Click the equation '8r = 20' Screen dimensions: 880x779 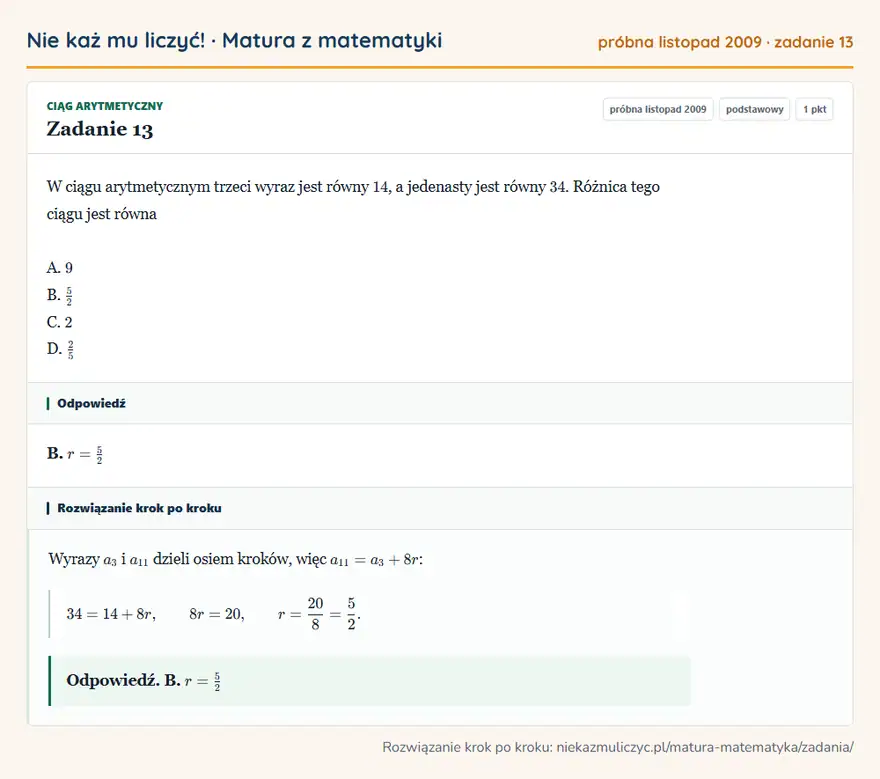(x=217, y=614)
